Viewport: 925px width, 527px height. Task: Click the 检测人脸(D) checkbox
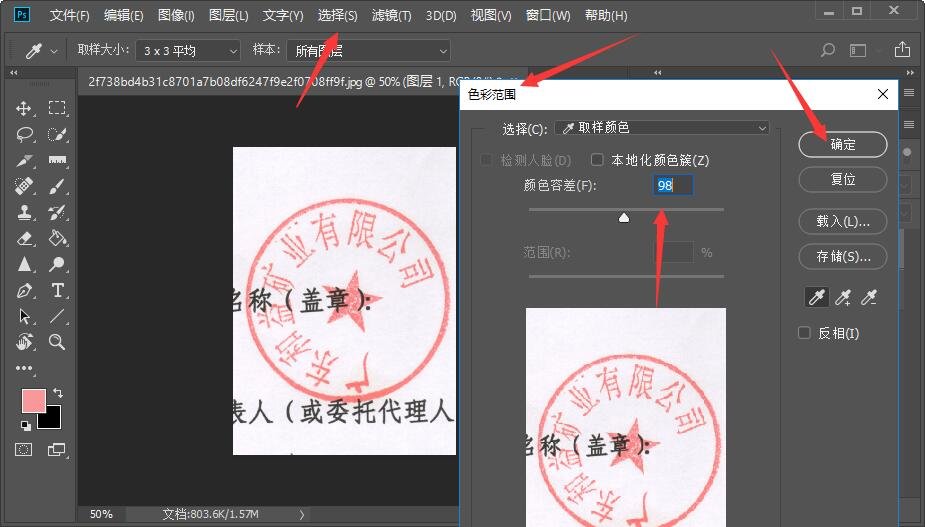(486, 160)
